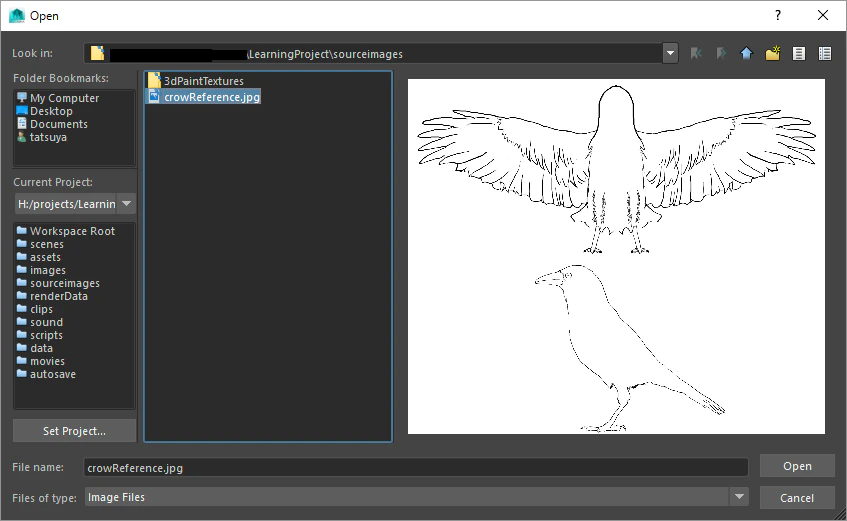Click the File name input field
Viewport: 847px width, 521px height.
pos(415,467)
